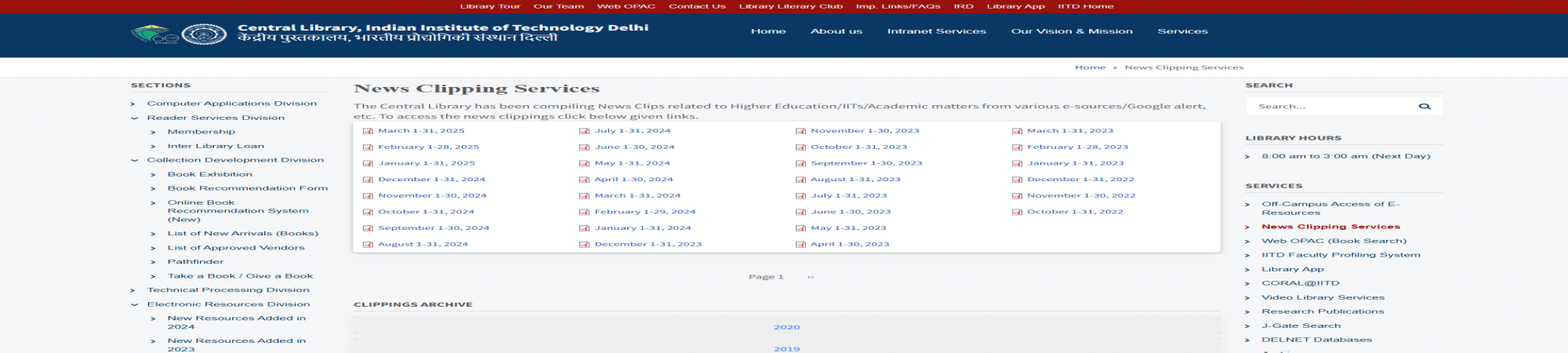Open J-Gate Search link
Viewport: 1568px width, 353px height.
point(1301,326)
